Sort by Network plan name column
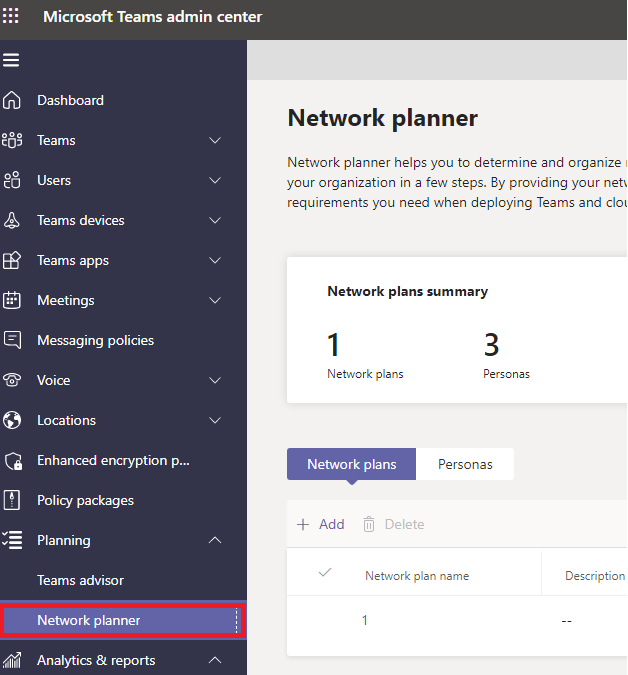This screenshot has height=675, width=628. [417, 576]
